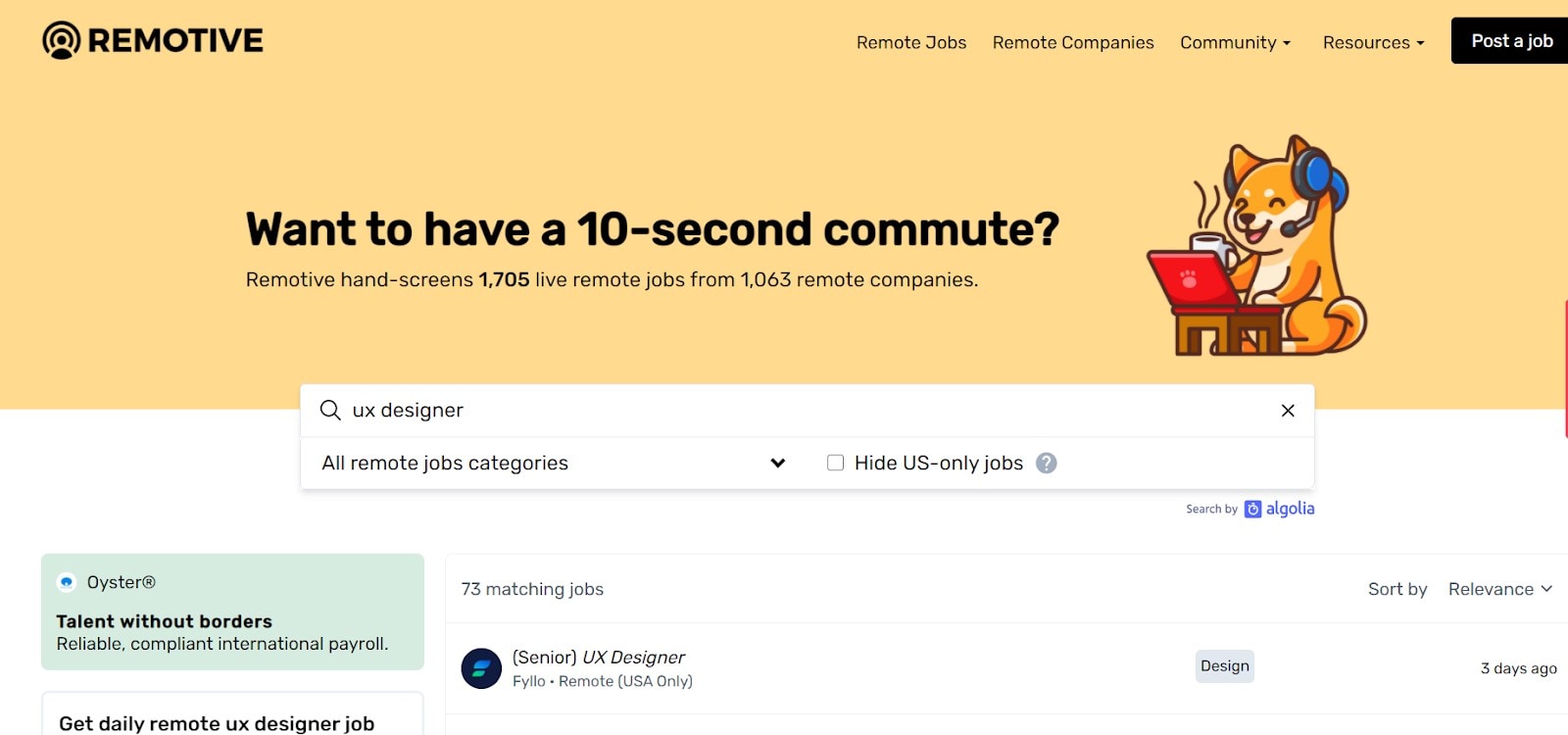
Task: Toggle the Hide US-only jobs checkbox
Action: click(835, 463)
